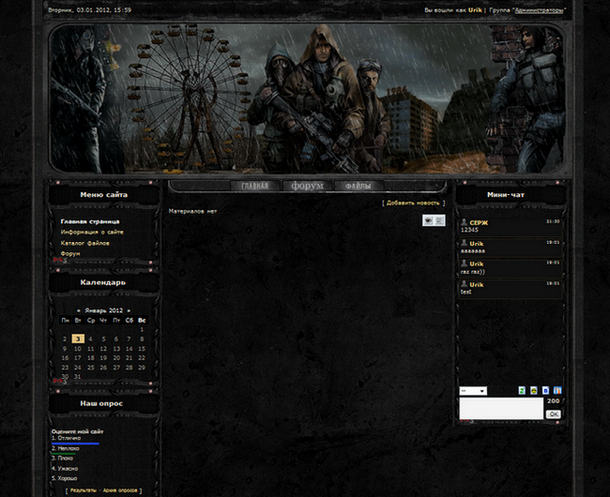Click the grid icon beside the eye icon
This screenshot has height=497, width=610.
pos(440,220)
